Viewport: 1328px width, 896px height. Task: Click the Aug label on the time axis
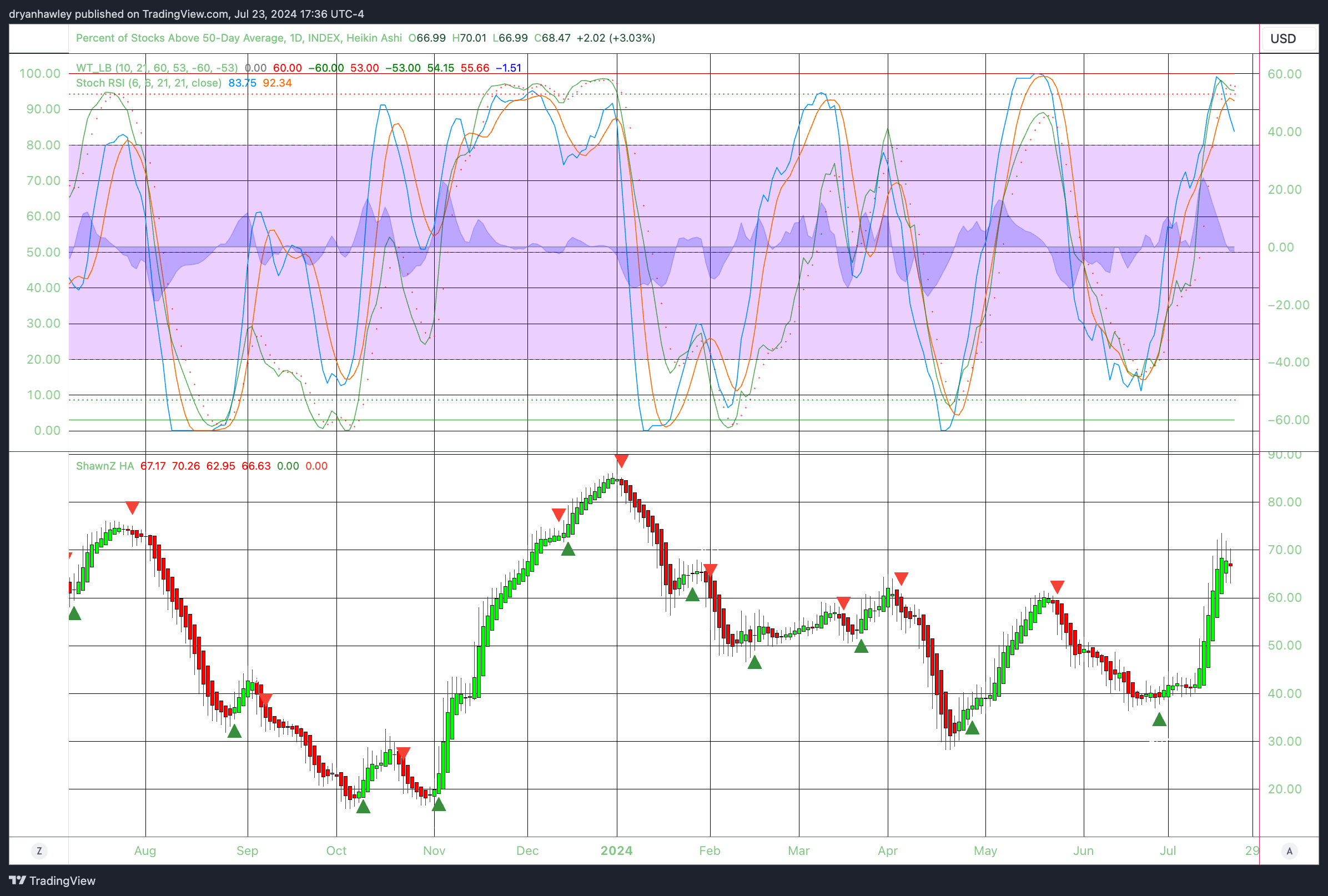145,851
